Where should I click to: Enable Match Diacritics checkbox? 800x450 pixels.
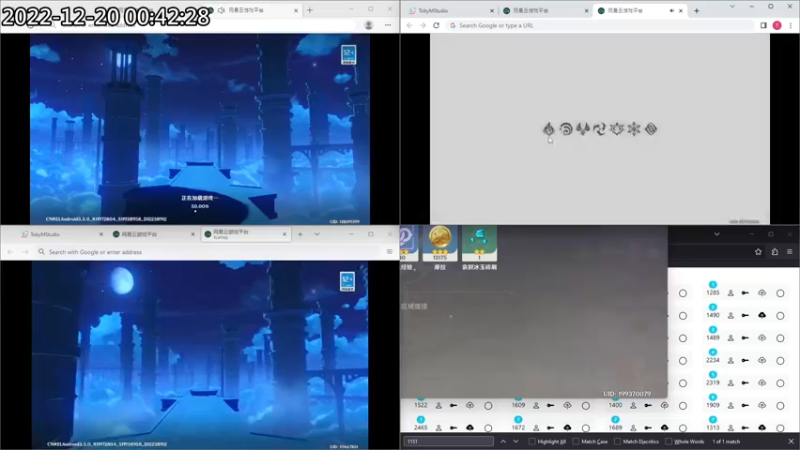617,441
